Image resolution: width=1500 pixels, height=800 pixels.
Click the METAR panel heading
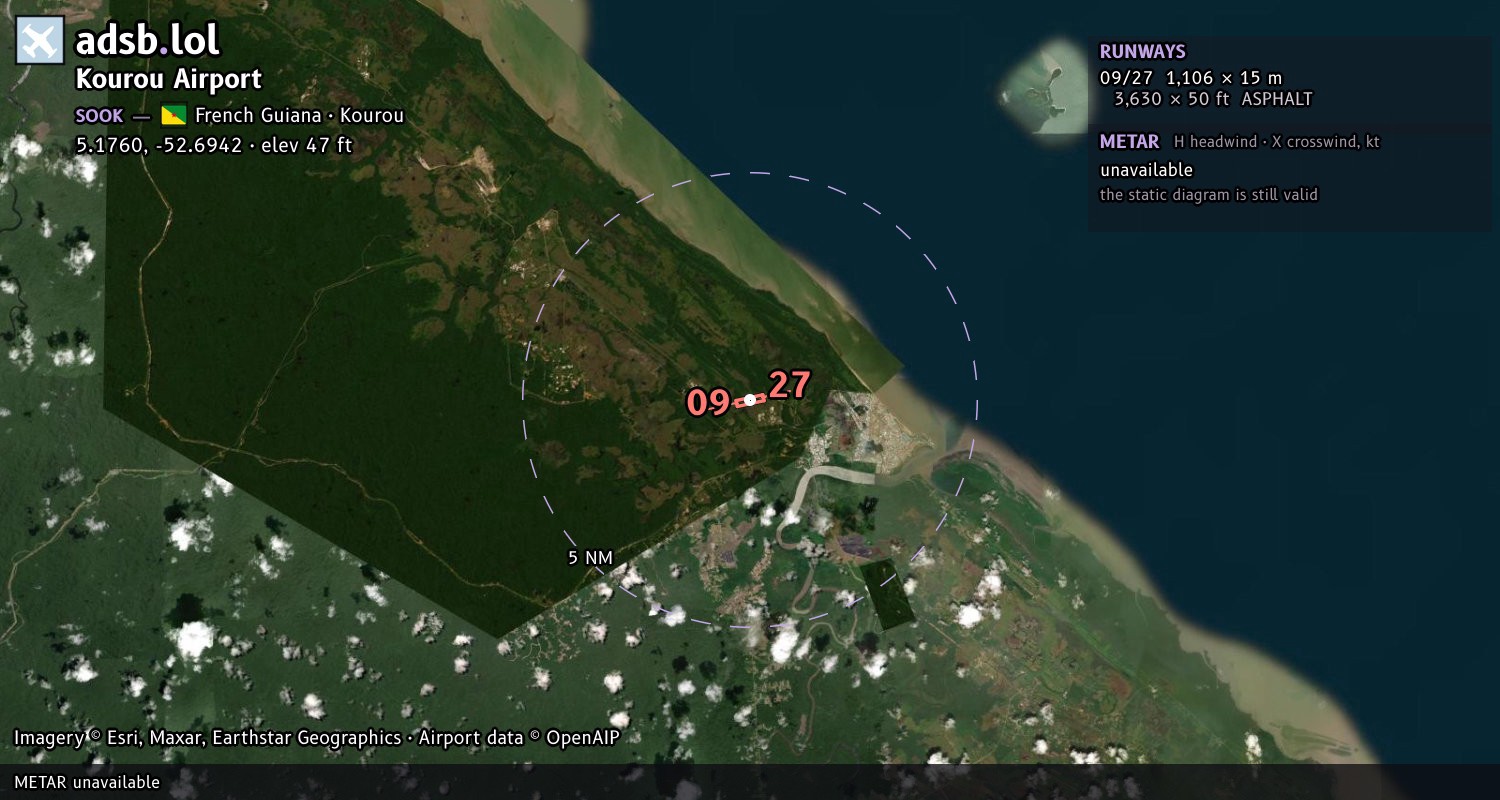(x=1129, y=142)
